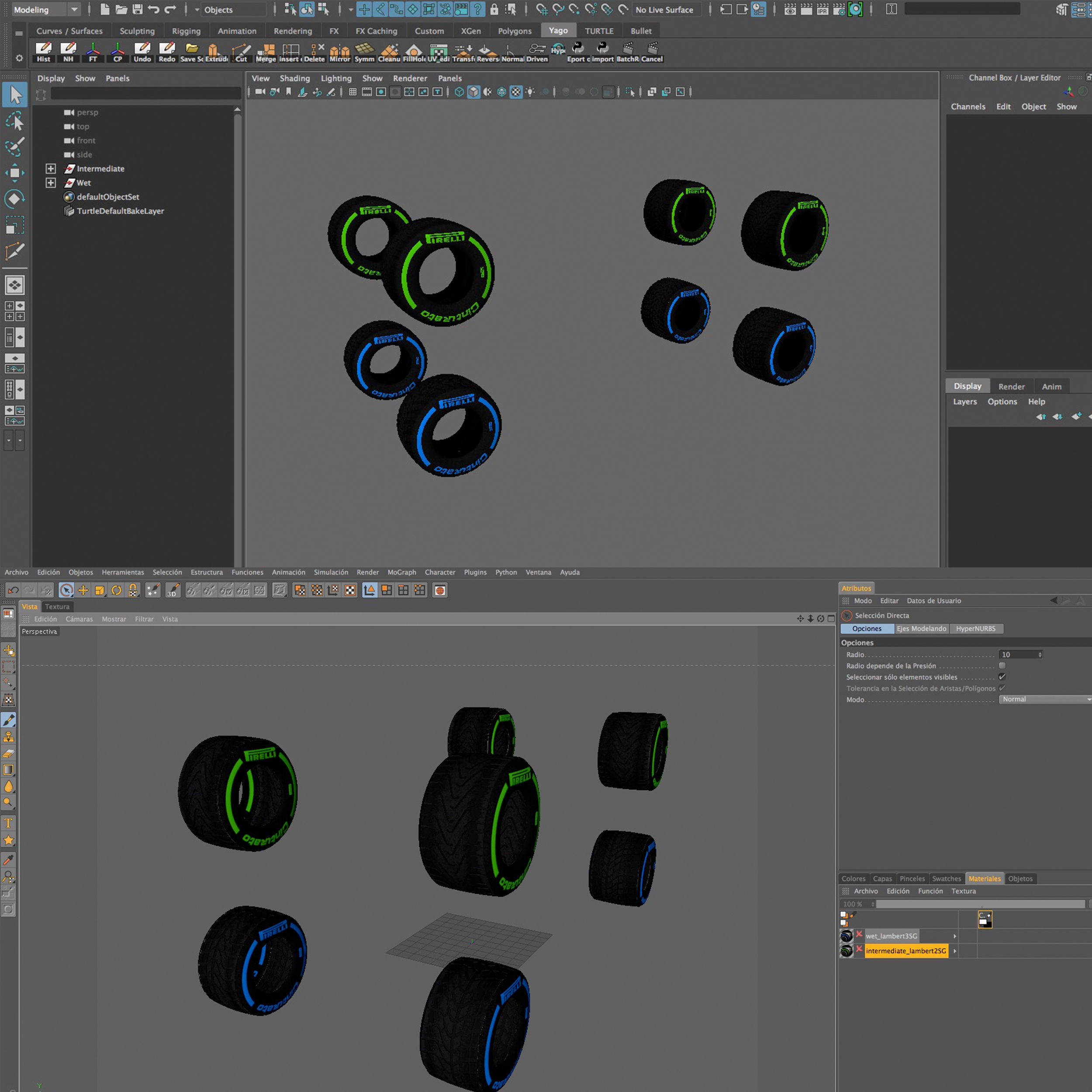Open the MoGraph menu
This screenshot has height=1092, width=1092.
[x=401, y=572]
